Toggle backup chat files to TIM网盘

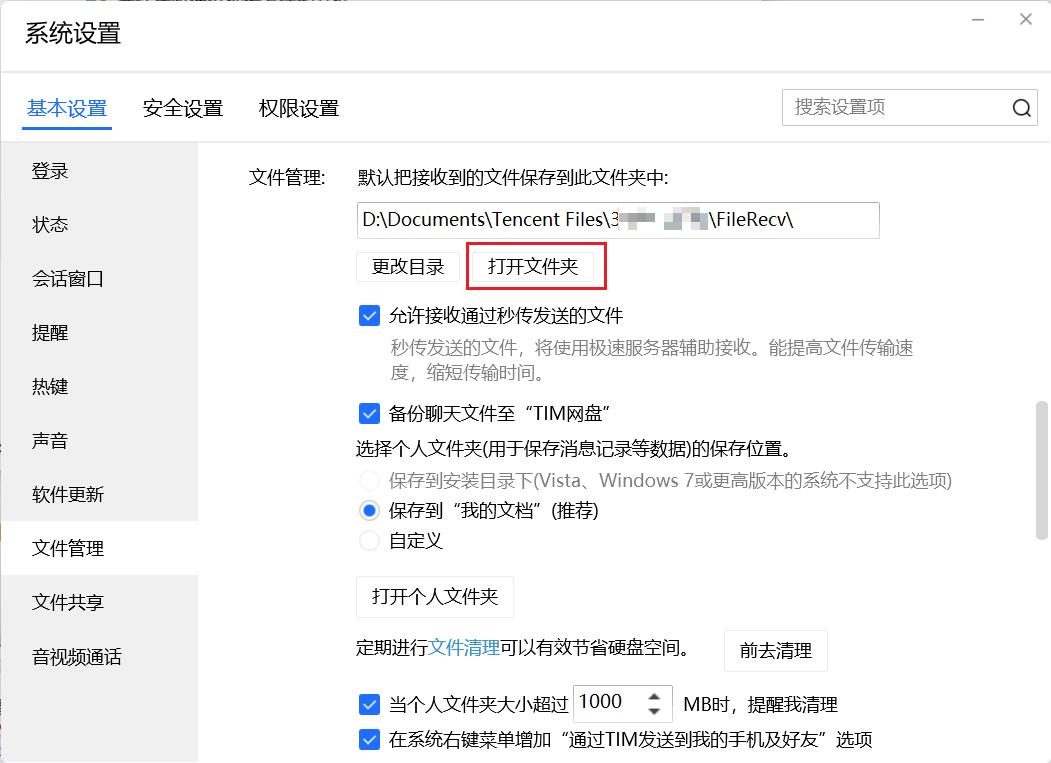[x=369, y=413]
